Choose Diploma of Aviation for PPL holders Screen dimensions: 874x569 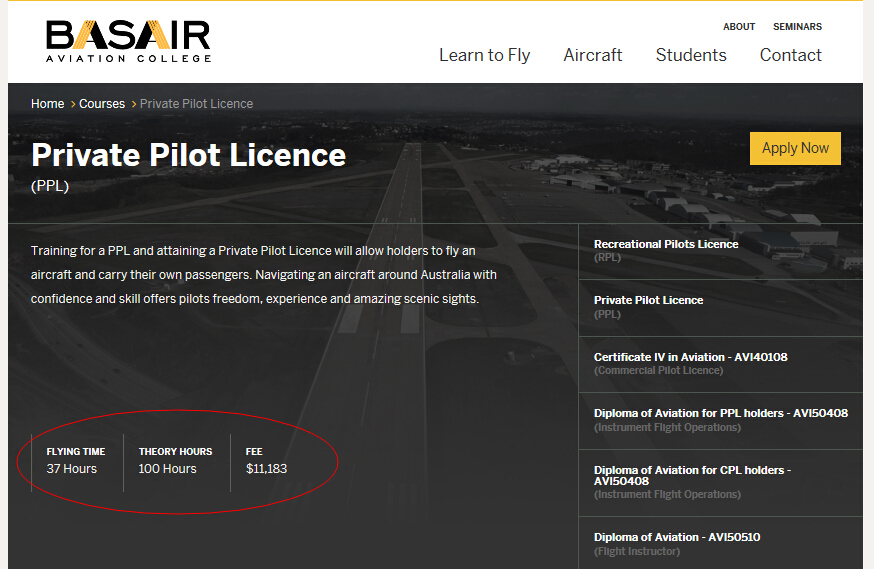click(x=720, y=420)
